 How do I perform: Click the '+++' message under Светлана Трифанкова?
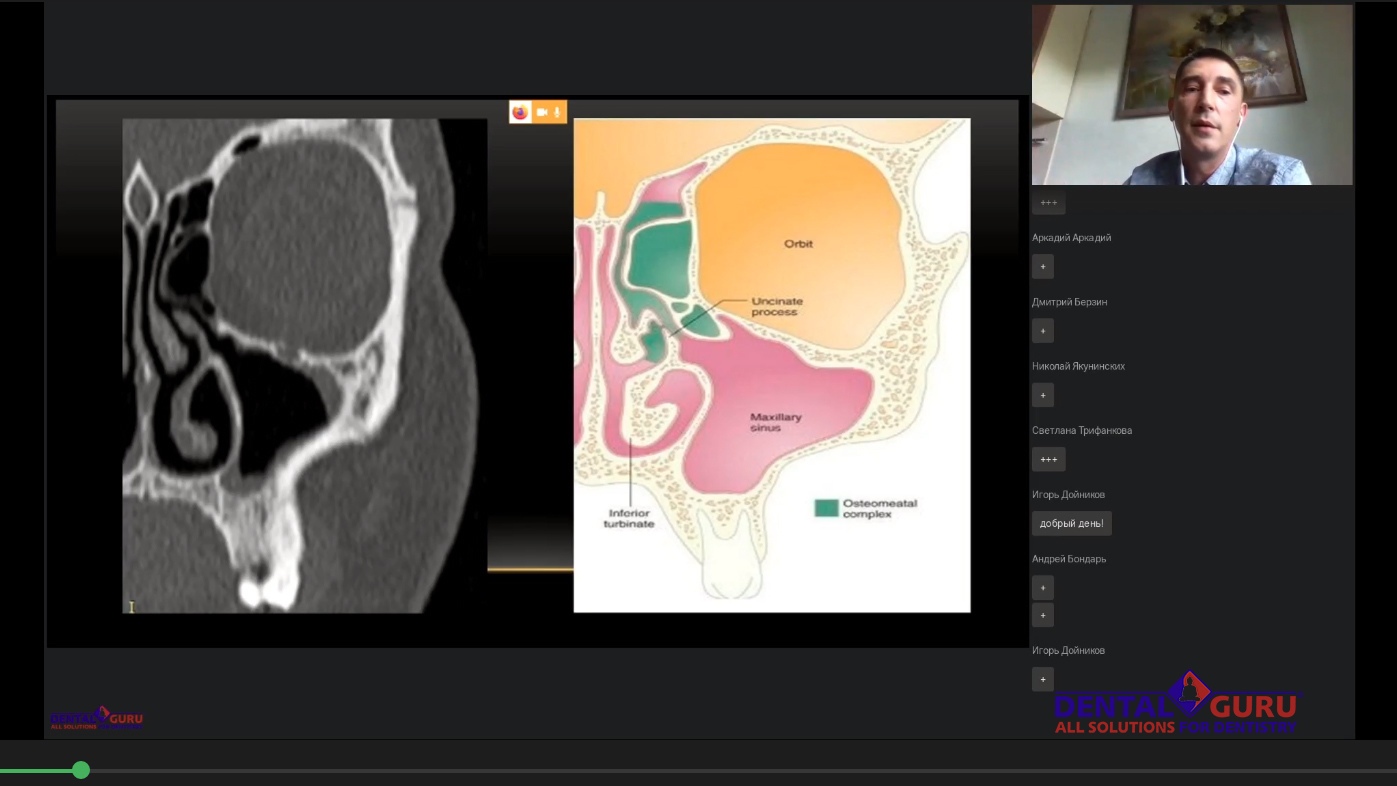(x=1048, y=459)
